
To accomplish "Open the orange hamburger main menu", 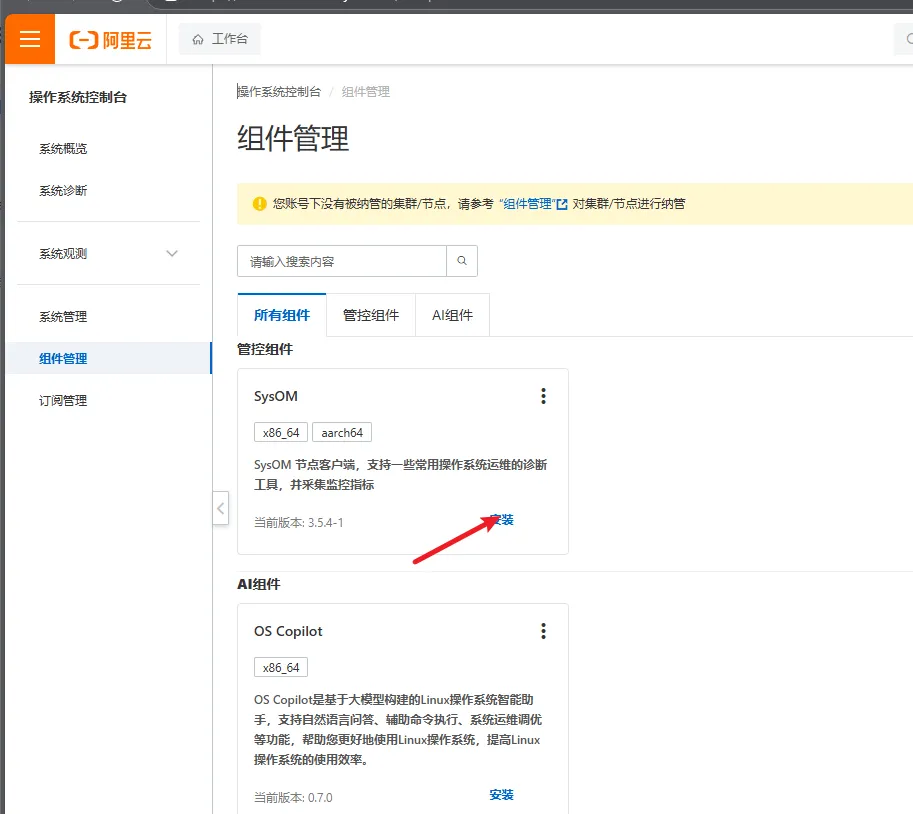I will [x=30, y=39].
